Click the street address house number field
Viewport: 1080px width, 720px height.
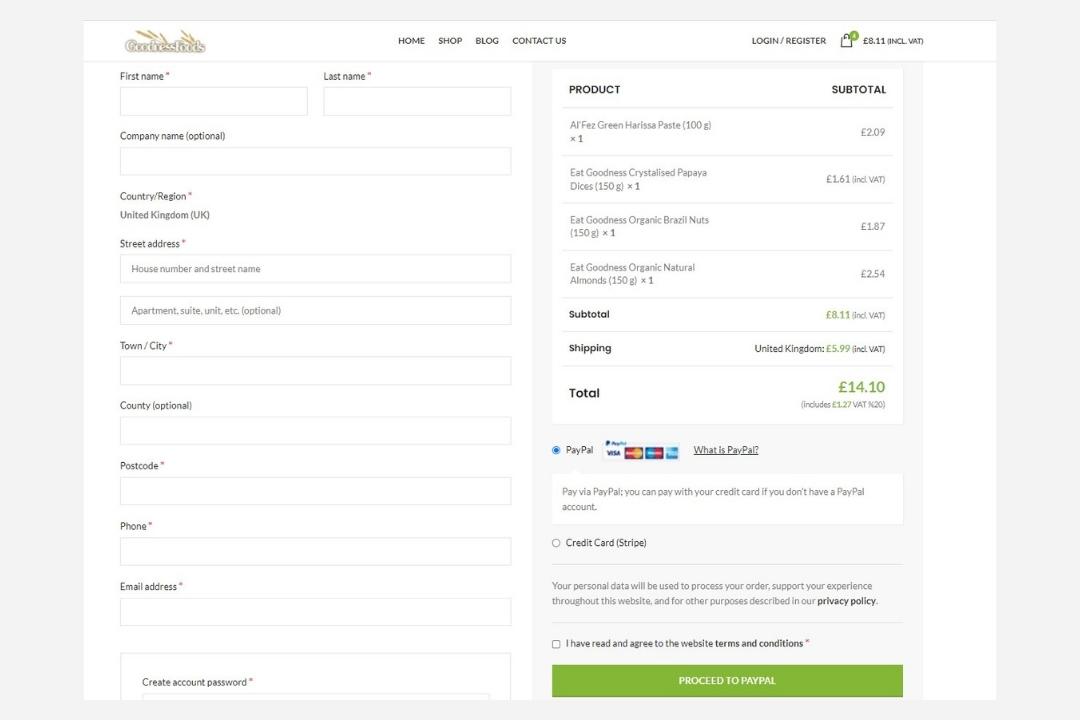tap(315, 269)
